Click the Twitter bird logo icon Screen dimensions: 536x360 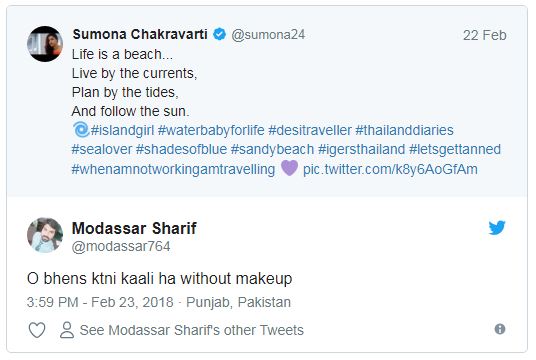497,228
